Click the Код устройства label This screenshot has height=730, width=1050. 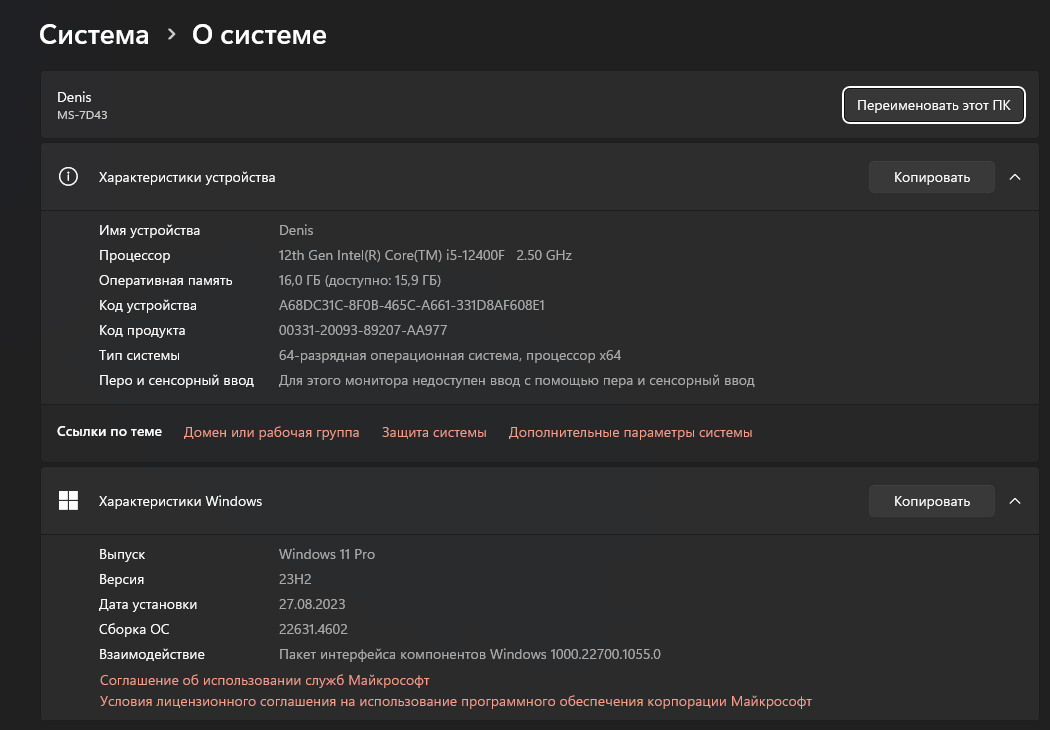click(148, 305)
